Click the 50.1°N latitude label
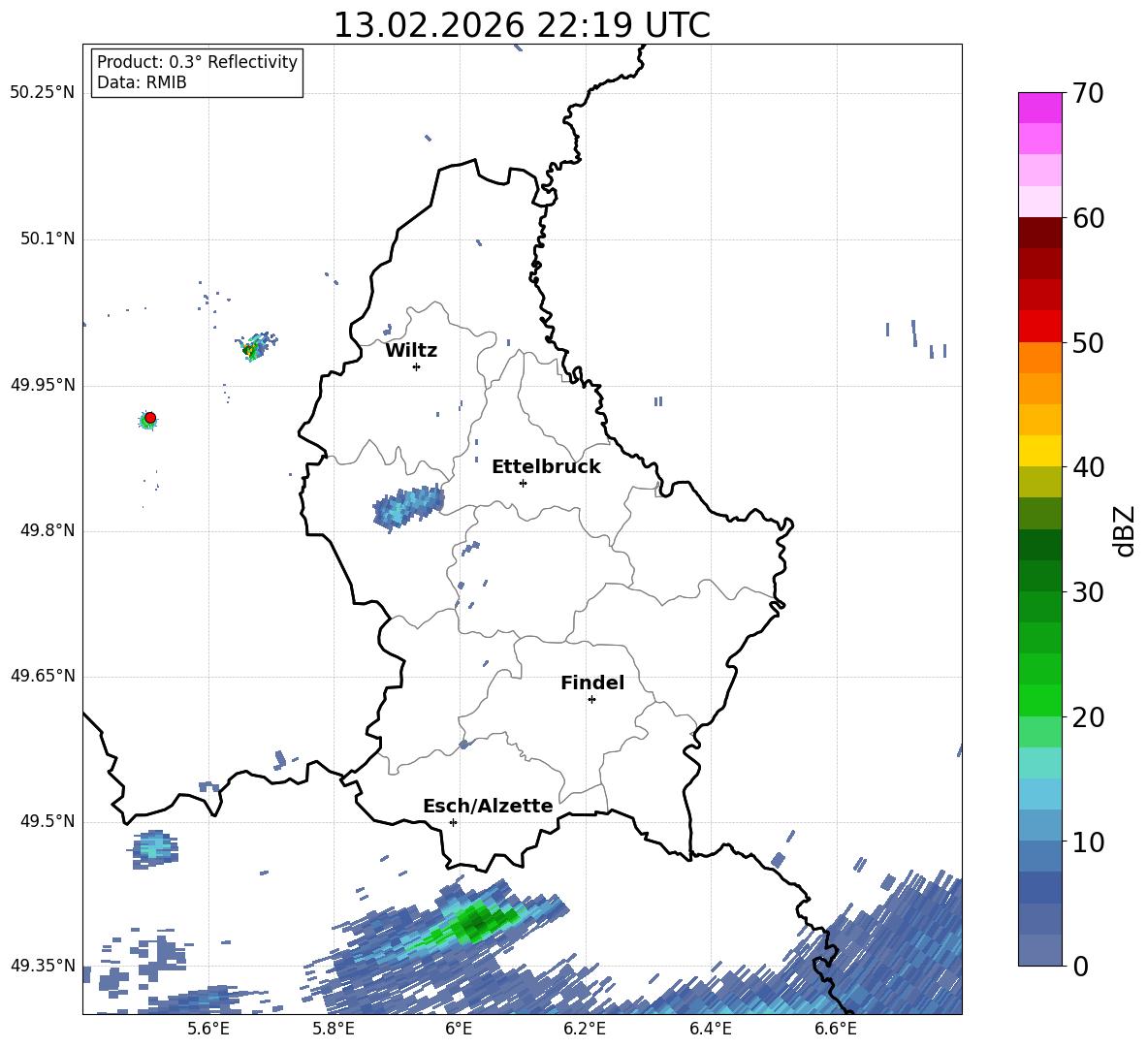 48,238
